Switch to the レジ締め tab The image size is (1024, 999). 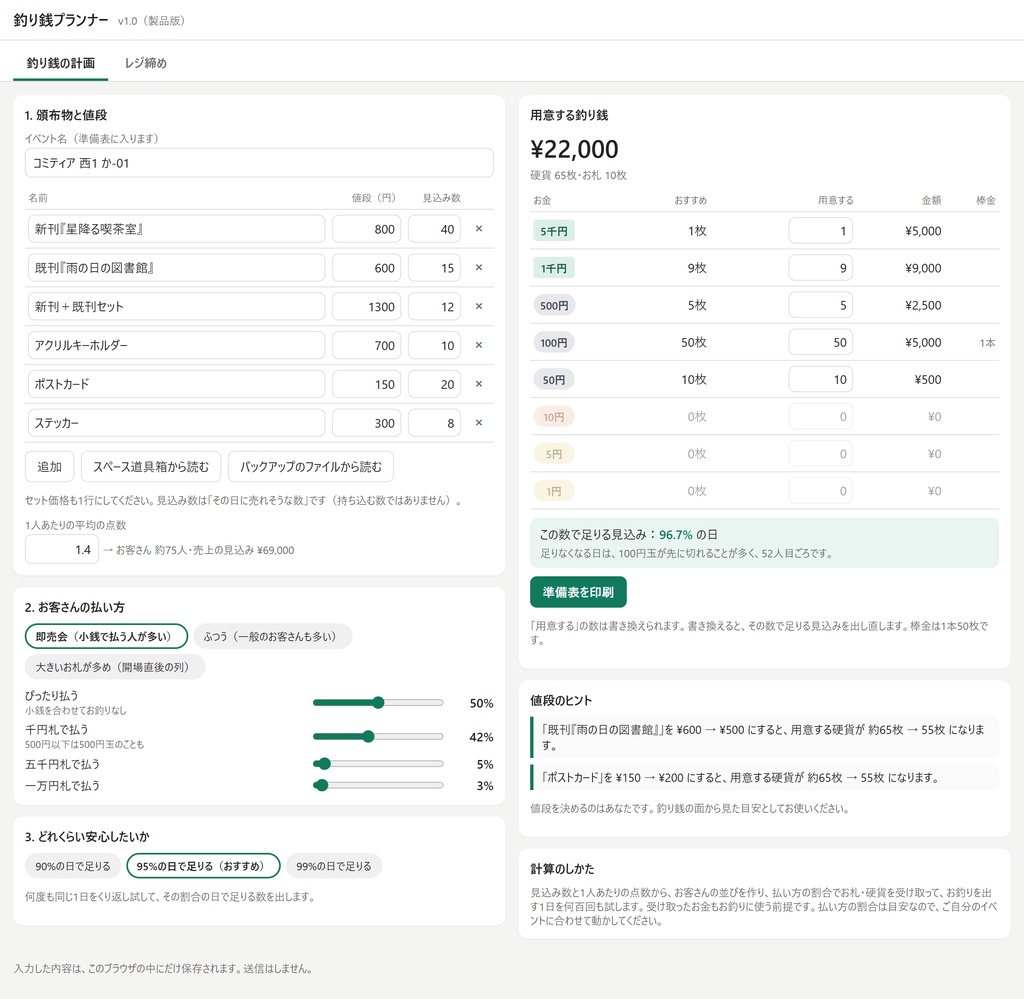coord(146,63)
